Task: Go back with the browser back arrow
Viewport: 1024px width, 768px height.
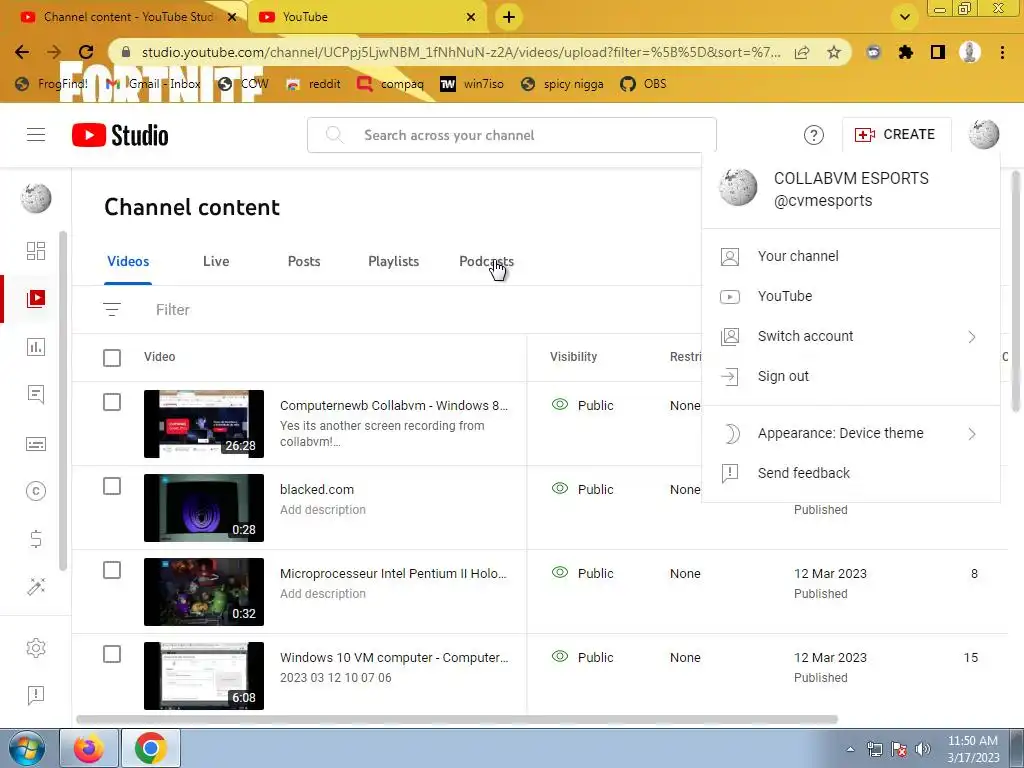Action: (x=22, y=52)
